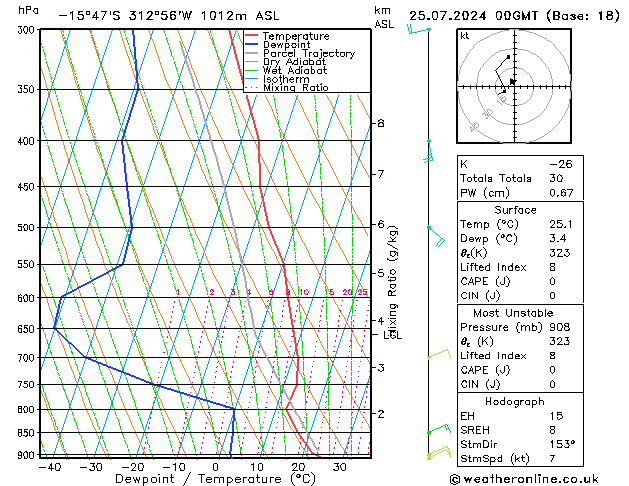The width and height of the screenshot is (629, 486).
Task: Click the 900 hPa pressure axis label
Action: tap(26, 455)
